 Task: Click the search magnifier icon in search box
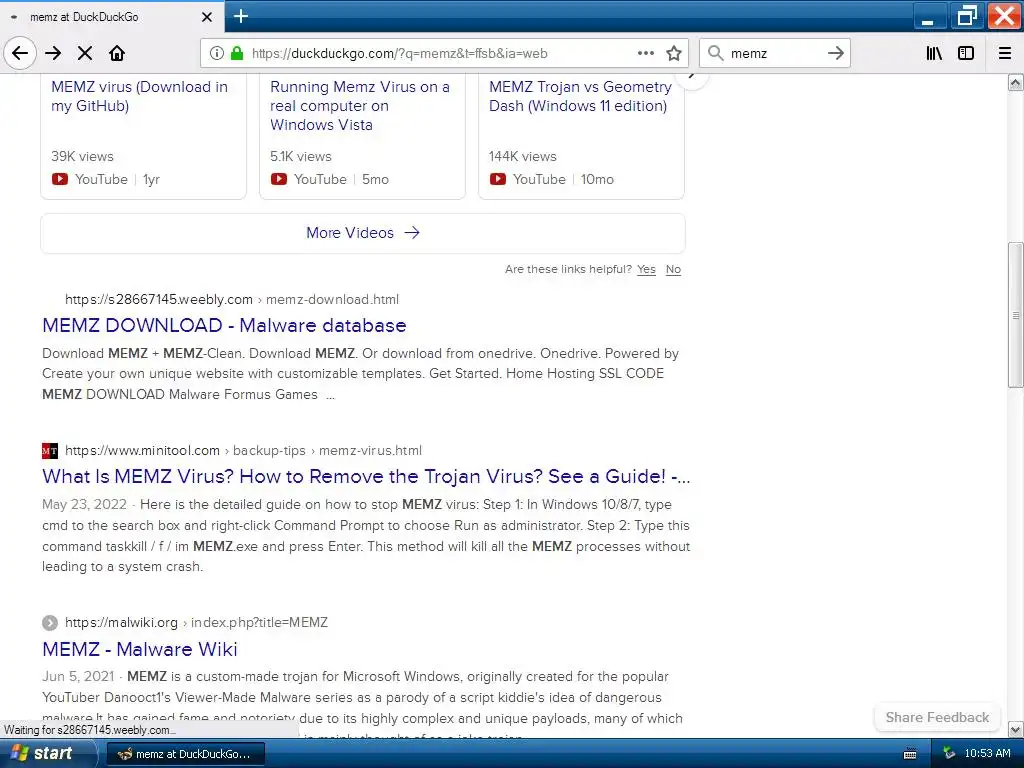[716, 53]
